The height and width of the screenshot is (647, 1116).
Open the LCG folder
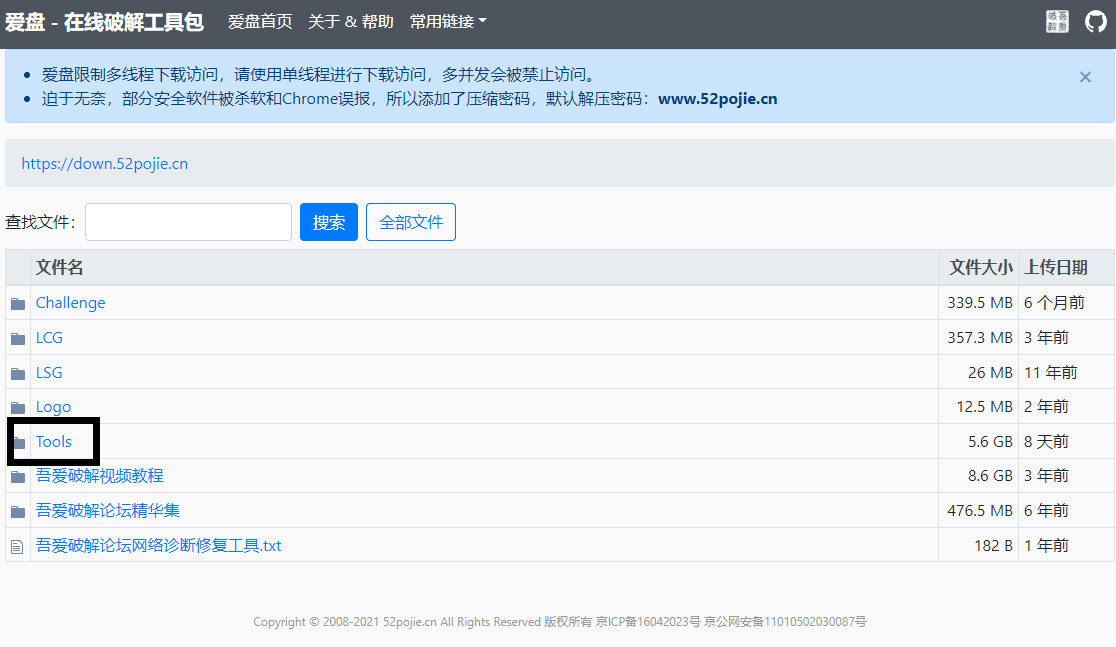click(49, 337)
